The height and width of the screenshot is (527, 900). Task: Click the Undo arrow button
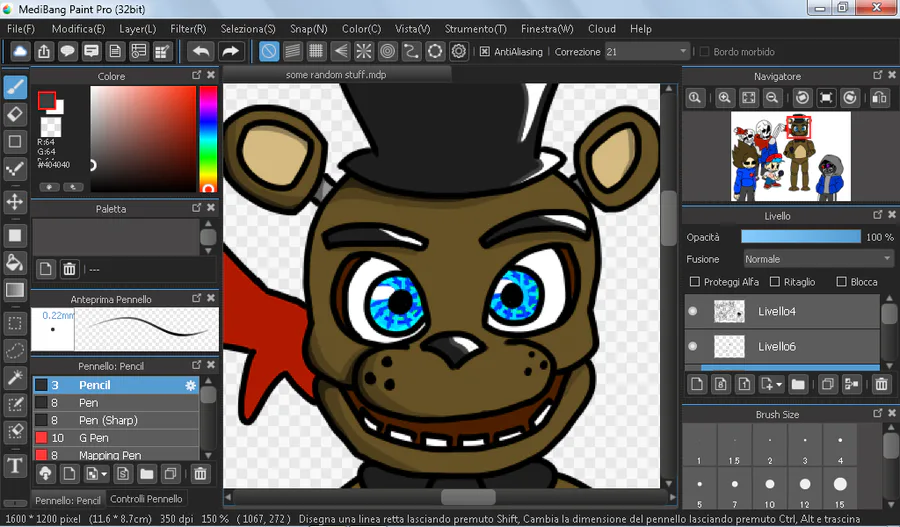pyautogui.click(x=201, y=51)
